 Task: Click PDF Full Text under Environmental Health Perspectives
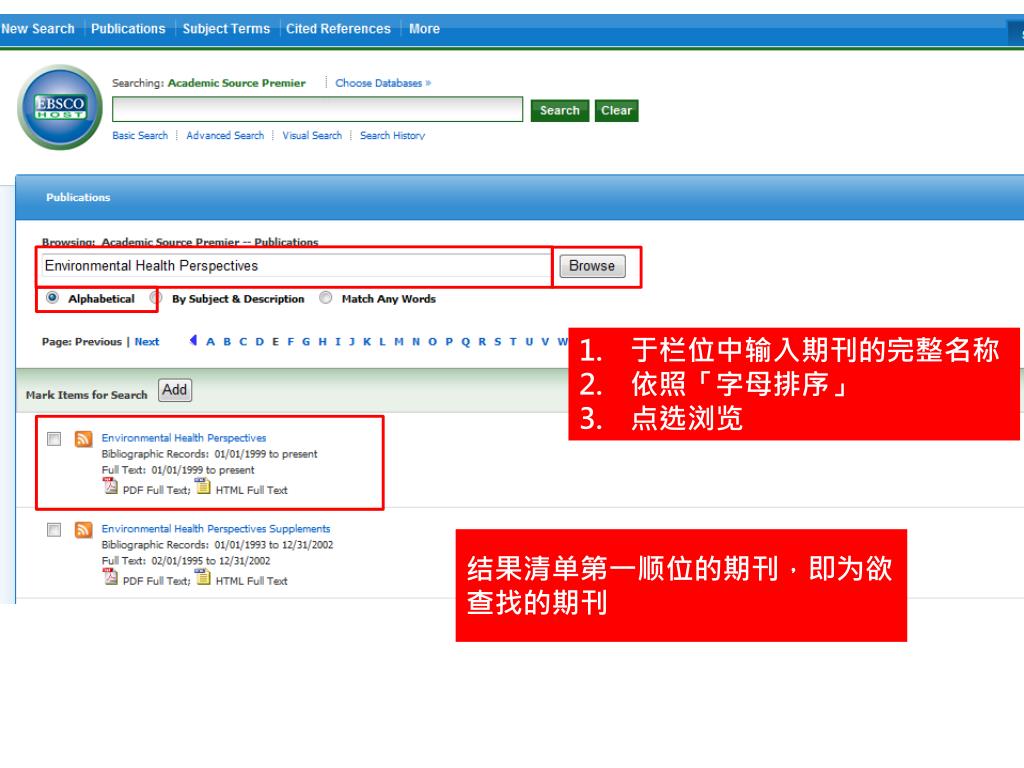click(157, 490)
